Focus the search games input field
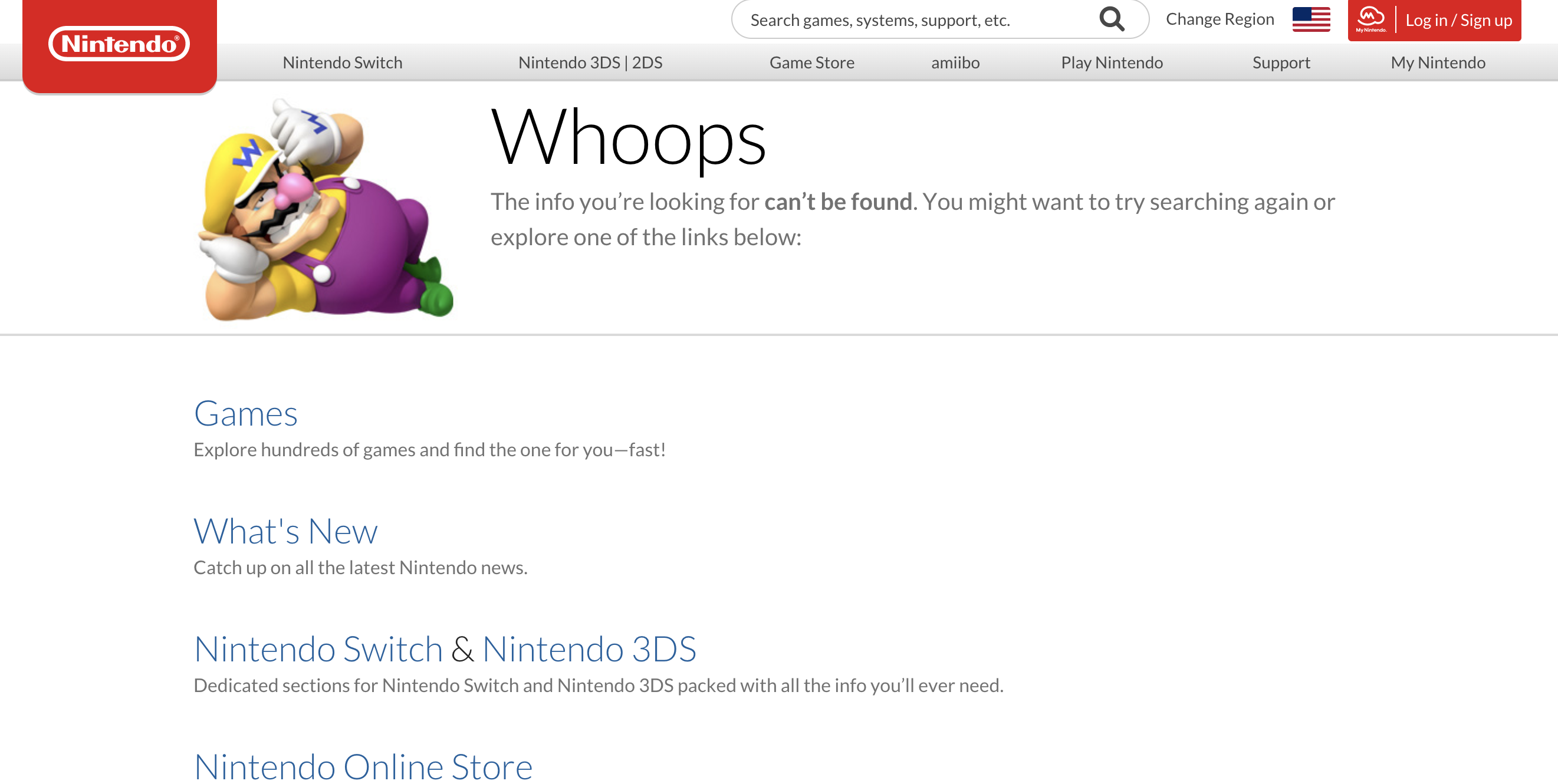The height and width of the screenshot is (784, 1558). point(907,20)
